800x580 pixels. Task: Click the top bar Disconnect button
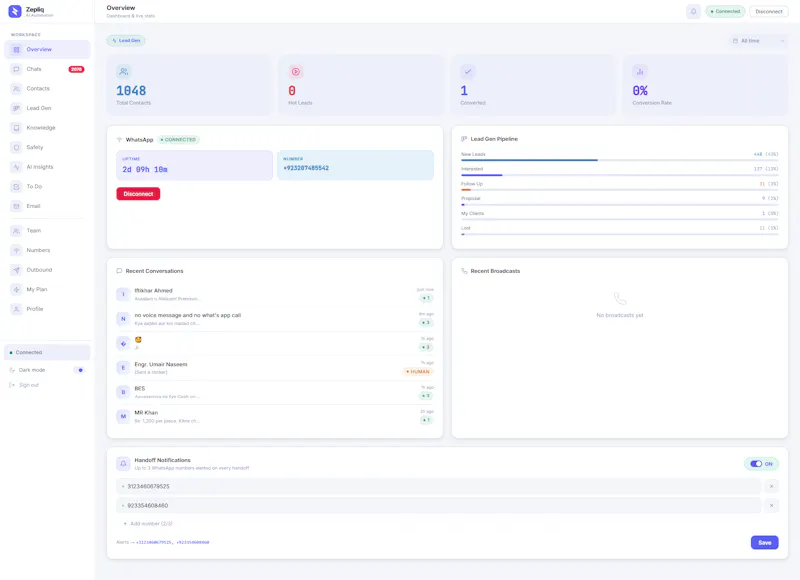(768, 11)
